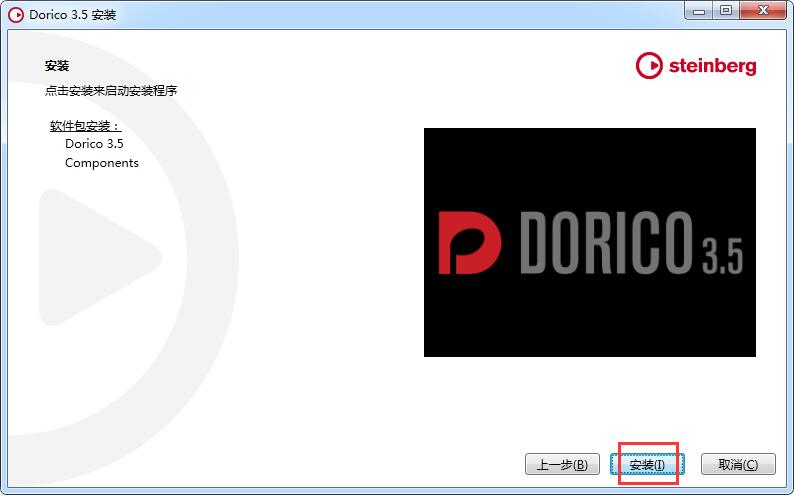Maximize the Dorico 3.5 installer window
This screenshot has height=495, width=794.
726,11
